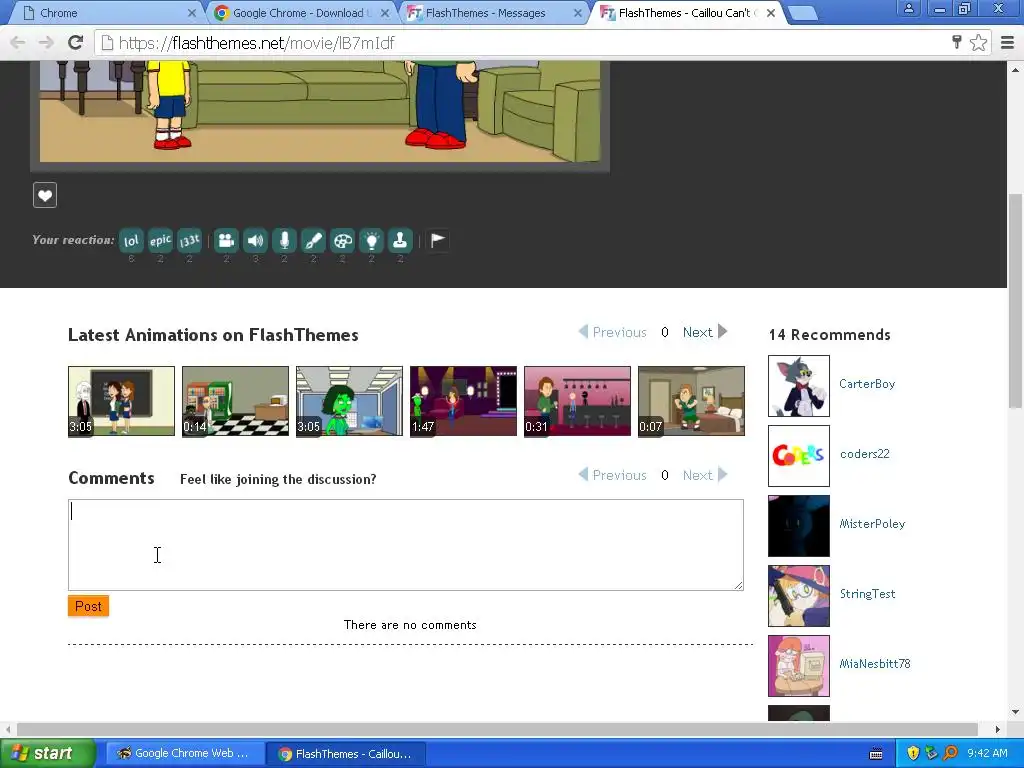React with the epic badge
Viewport: 1024px width, 768px height.
(x=160, y=240)
